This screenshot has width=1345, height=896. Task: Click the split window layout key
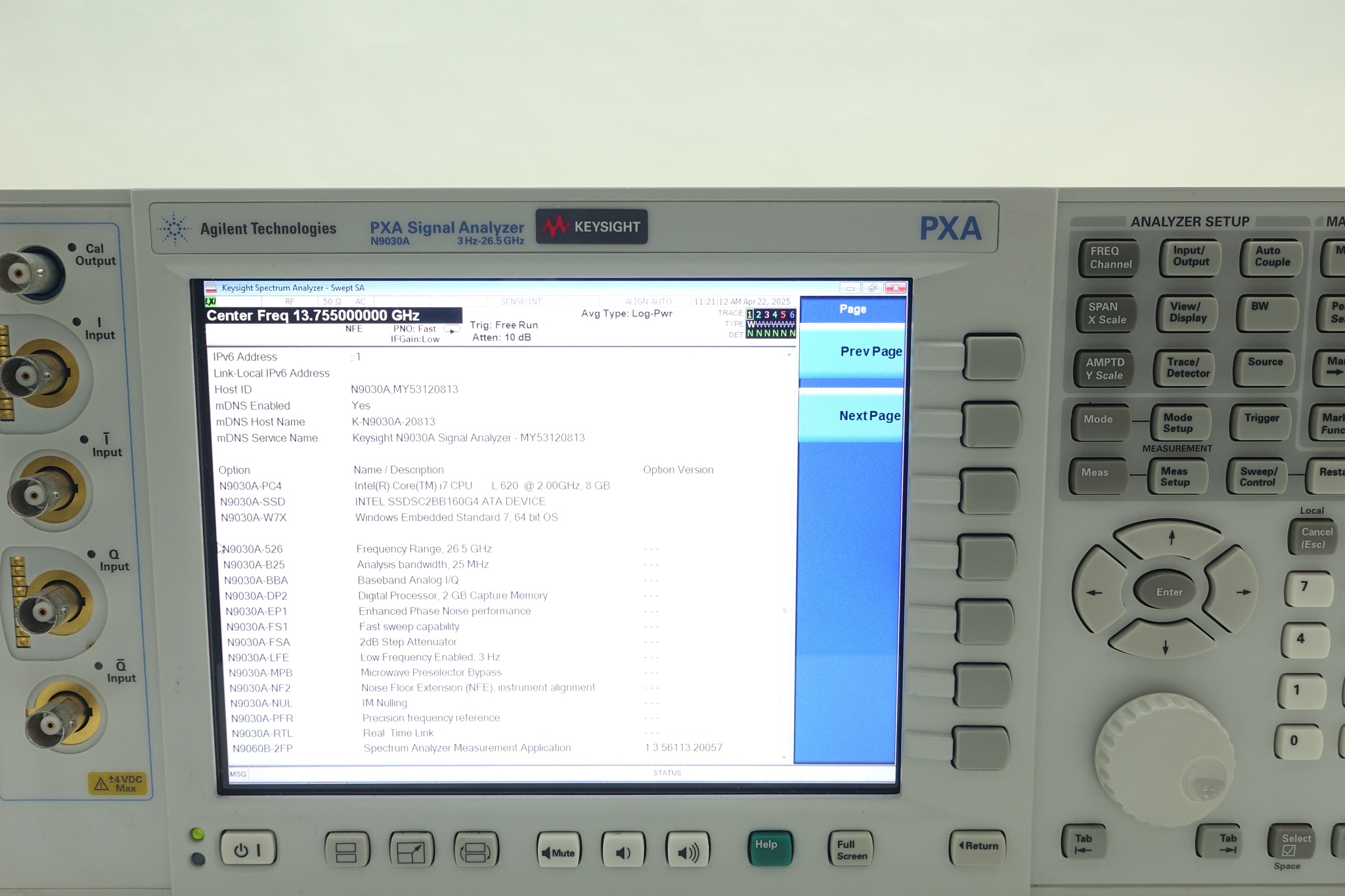point(347,851)
